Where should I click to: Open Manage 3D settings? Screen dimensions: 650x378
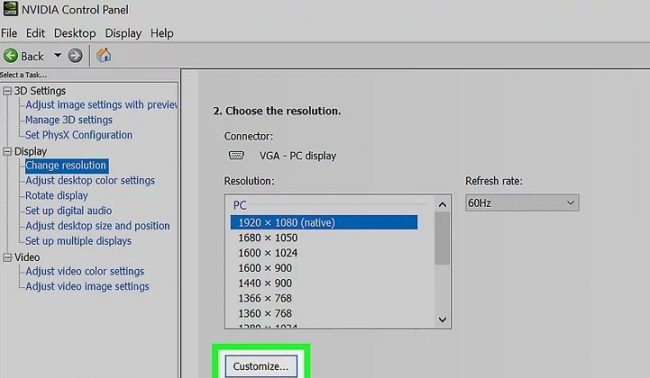click(69, 120)
